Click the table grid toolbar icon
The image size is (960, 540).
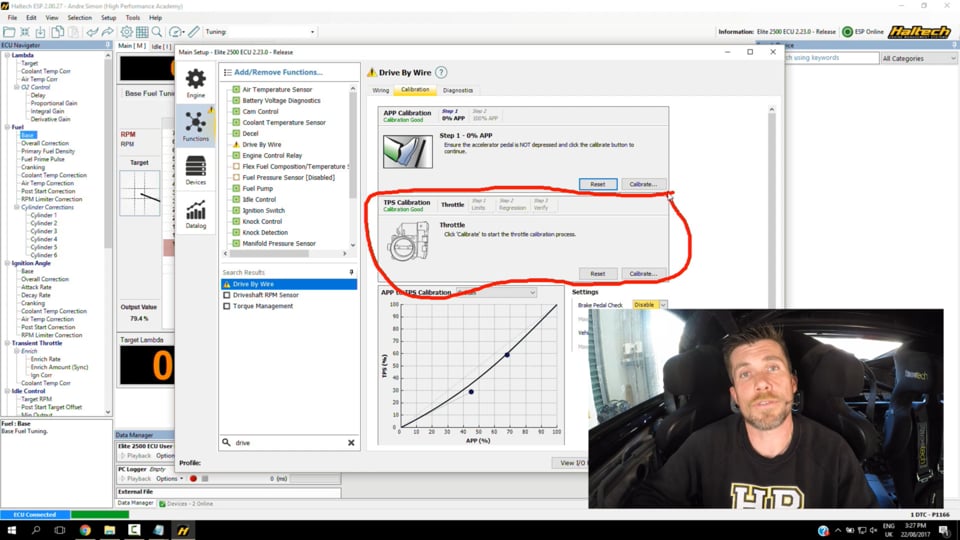tap(142, 32)
